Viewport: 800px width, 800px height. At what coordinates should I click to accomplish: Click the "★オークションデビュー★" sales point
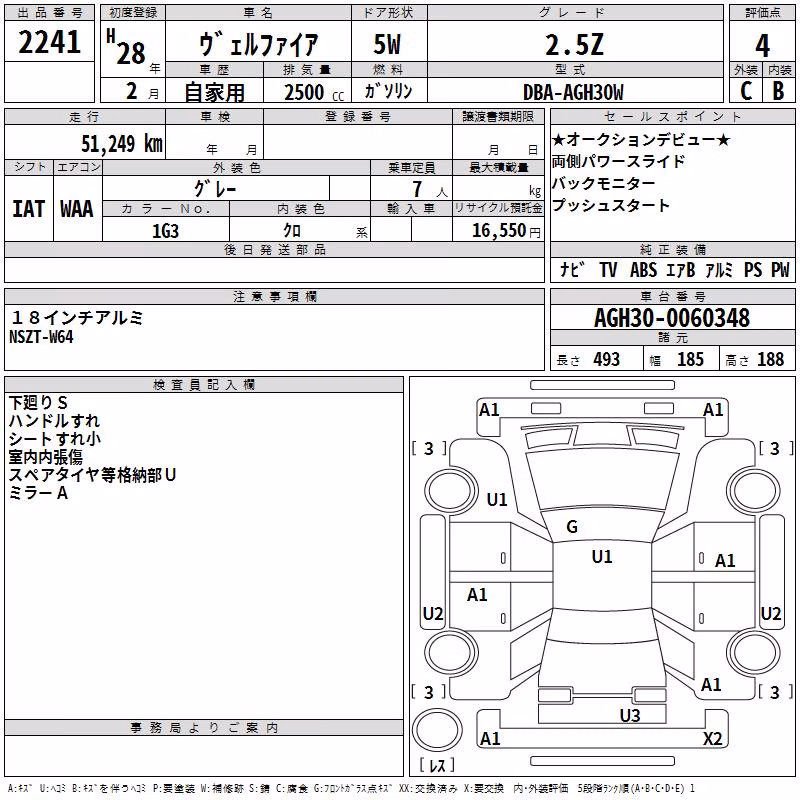pos(641,139)
